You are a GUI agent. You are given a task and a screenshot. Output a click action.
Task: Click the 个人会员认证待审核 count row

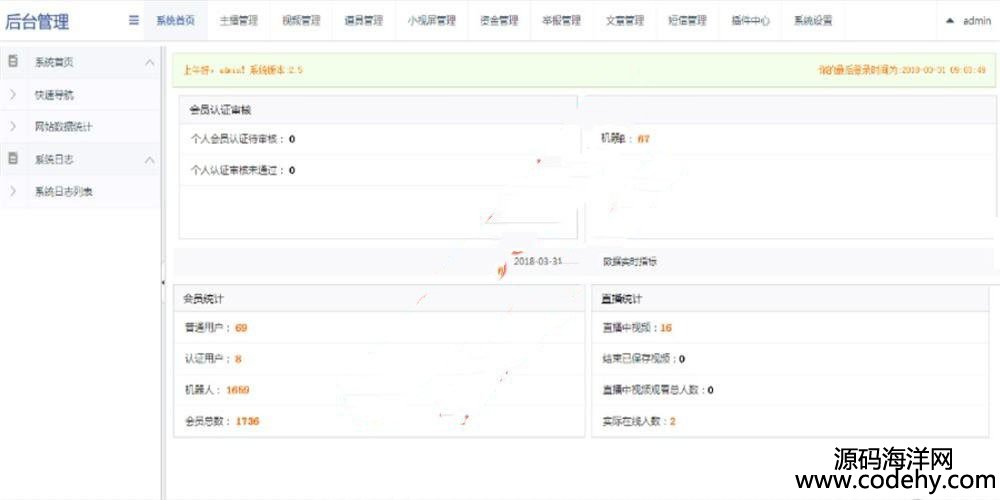pyautogui.click(x=378, y=139)
